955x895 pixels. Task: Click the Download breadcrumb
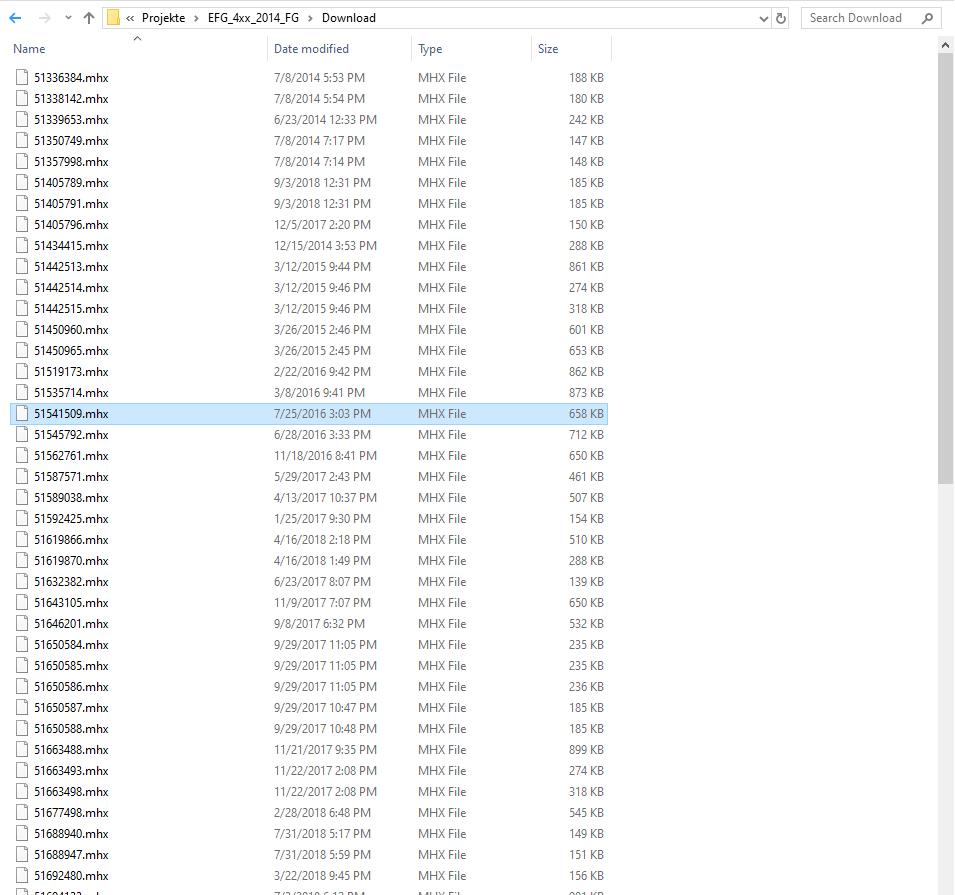click(348, 18)
